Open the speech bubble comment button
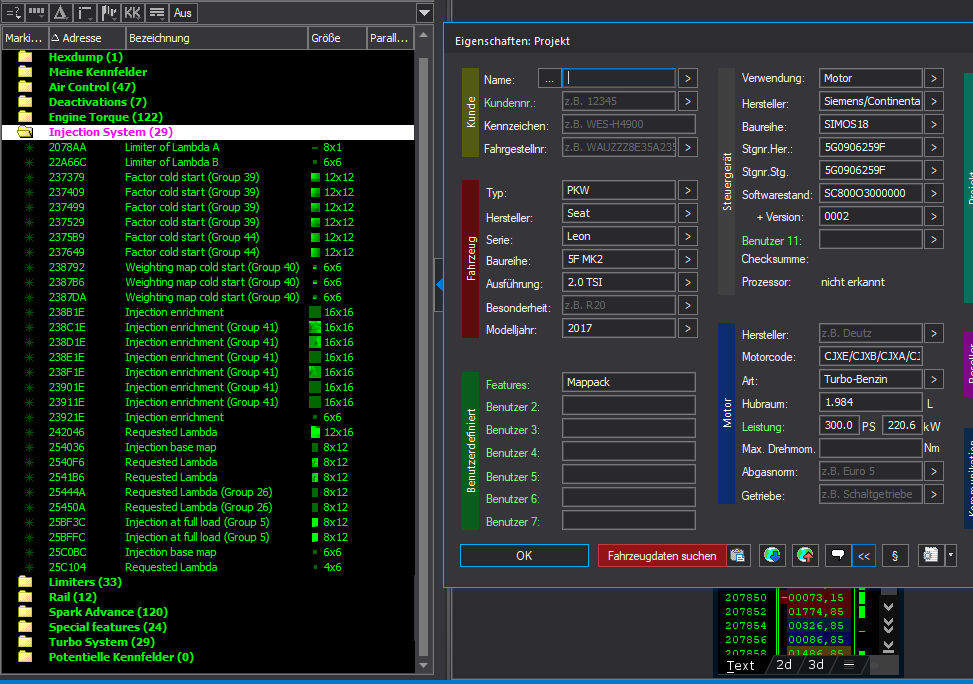 (x=836, y=556)
